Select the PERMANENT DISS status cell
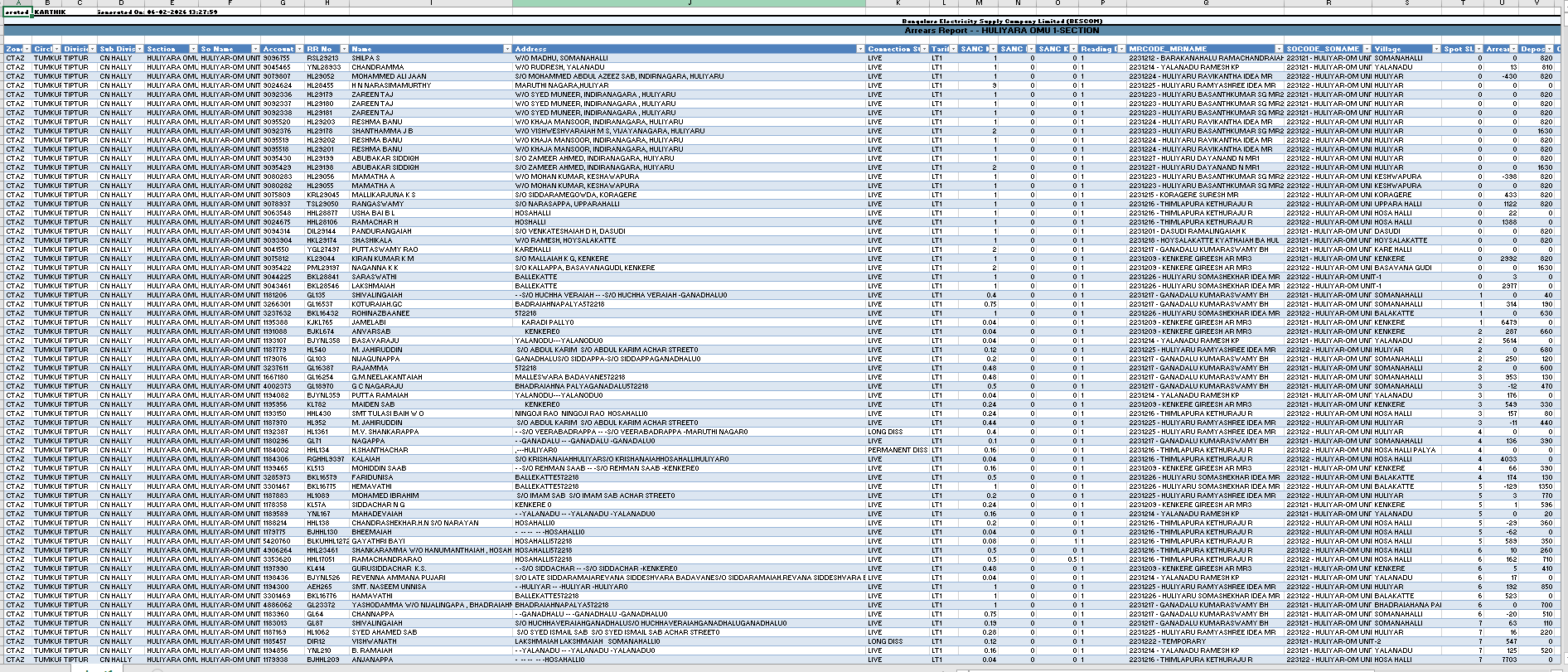This screenshot has width=1568, height=672. click(x=898, y=450)
